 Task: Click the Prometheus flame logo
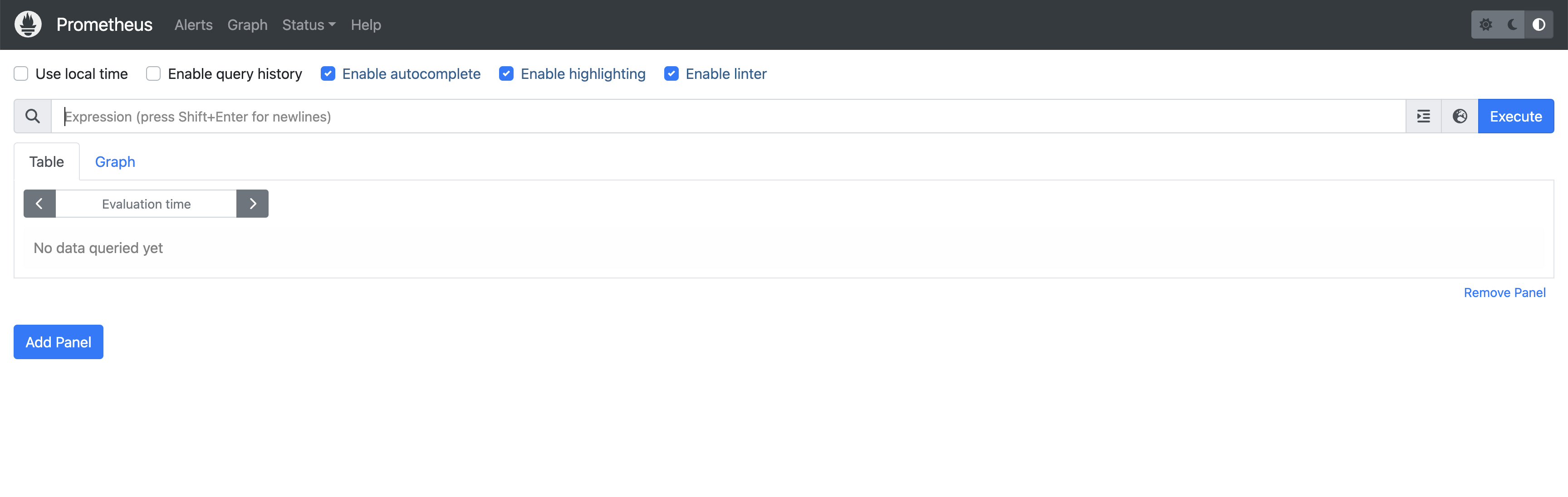click(28, 24)
